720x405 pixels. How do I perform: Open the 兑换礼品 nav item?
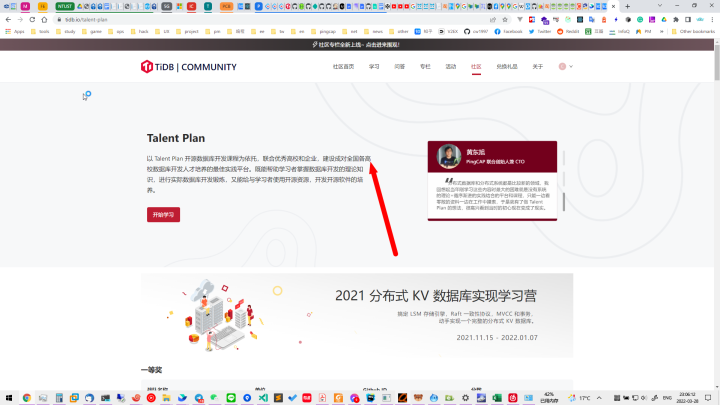coord(507,67)
